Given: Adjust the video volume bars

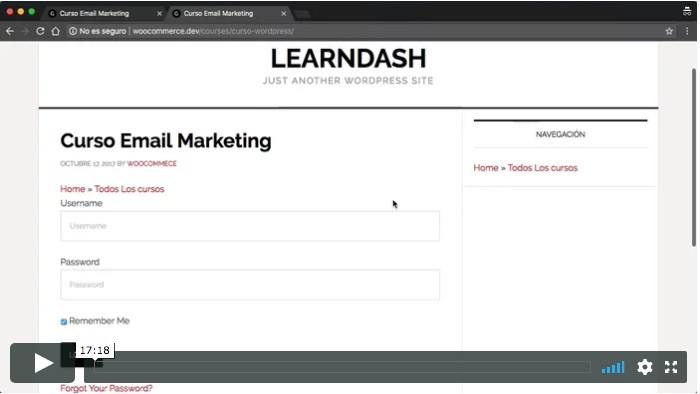Looking at the screenshot, I should point(613,368).
